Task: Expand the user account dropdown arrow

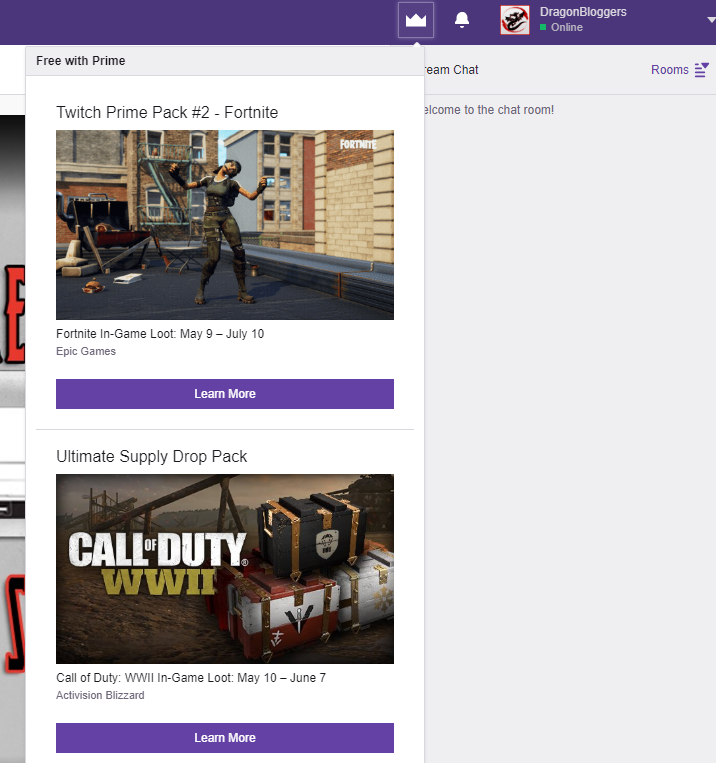Action: coord(711,20)
